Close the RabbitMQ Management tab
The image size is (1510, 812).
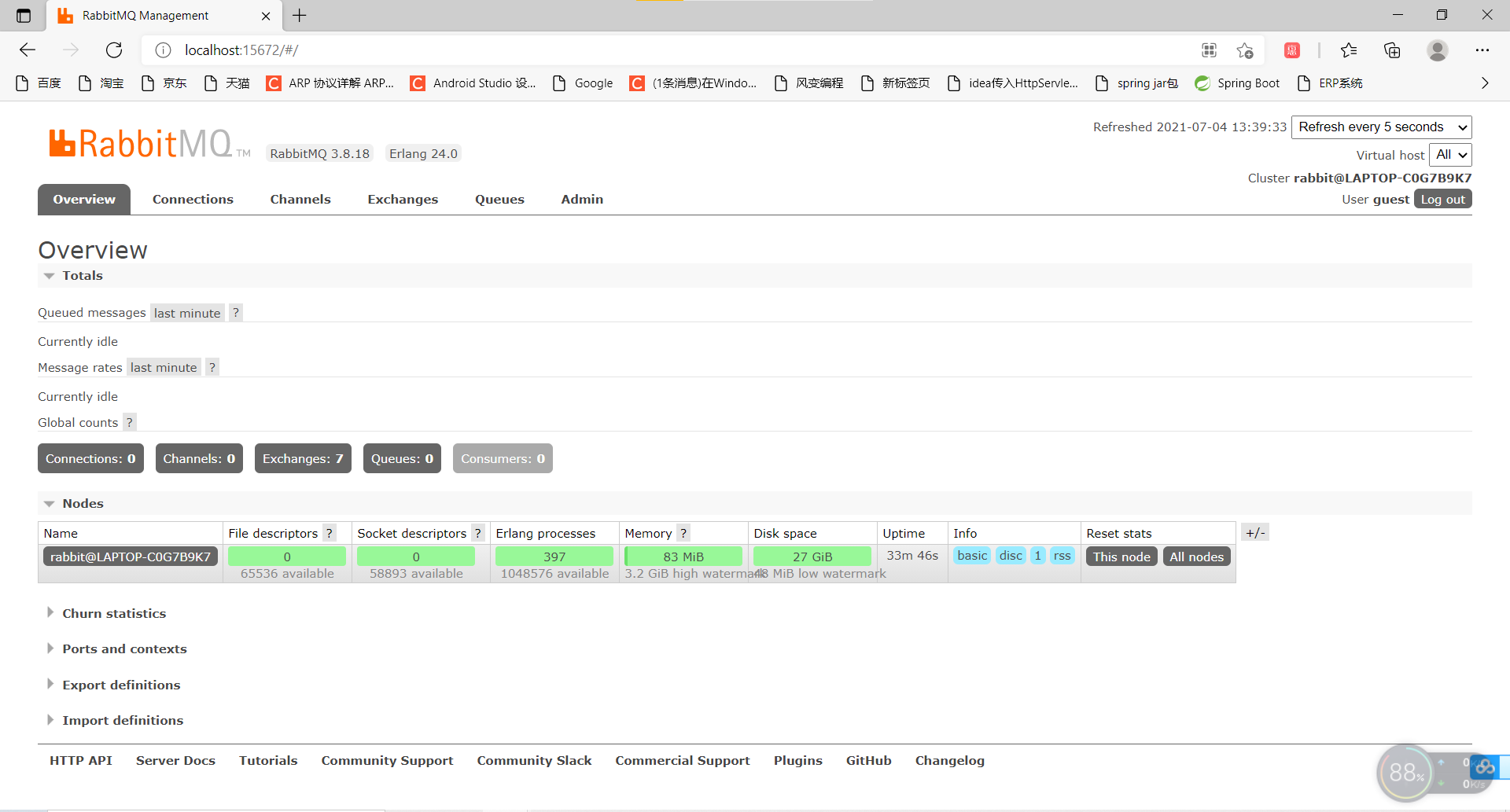point(266,16)
